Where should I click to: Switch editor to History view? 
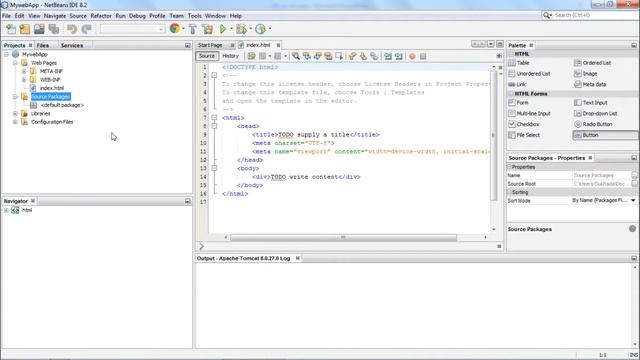click(x=231, y=56)
